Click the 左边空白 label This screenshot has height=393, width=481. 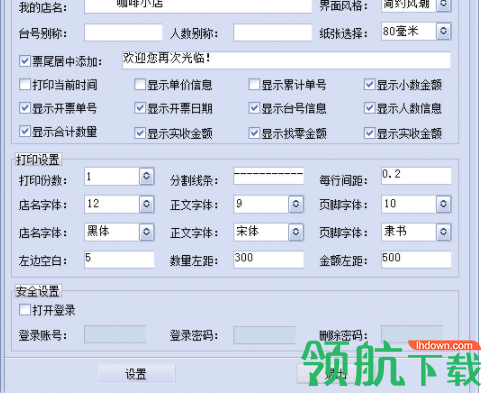pyautogui.click(x=43, y=261)
